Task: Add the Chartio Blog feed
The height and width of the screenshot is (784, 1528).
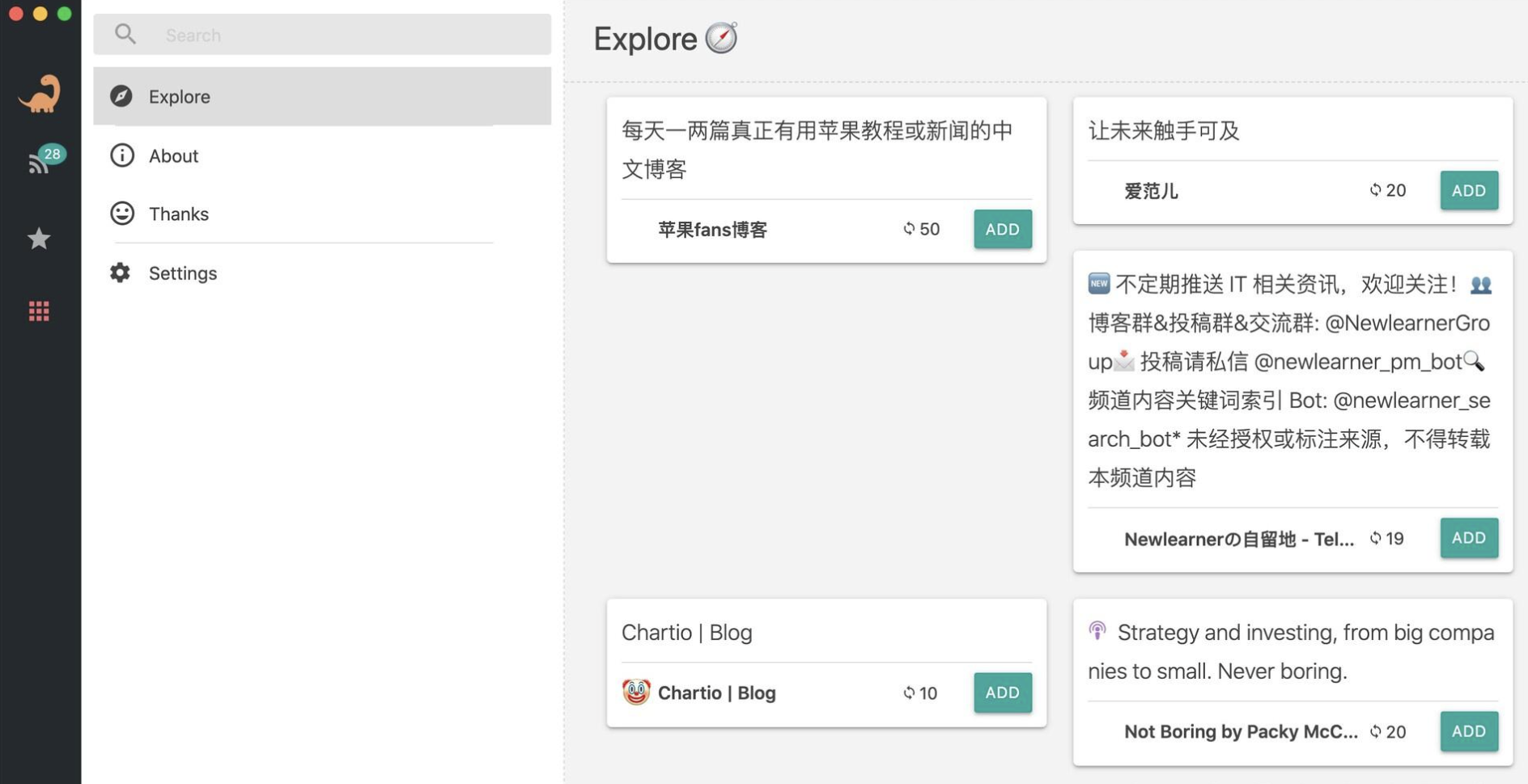Action: tap(1002, 692)
